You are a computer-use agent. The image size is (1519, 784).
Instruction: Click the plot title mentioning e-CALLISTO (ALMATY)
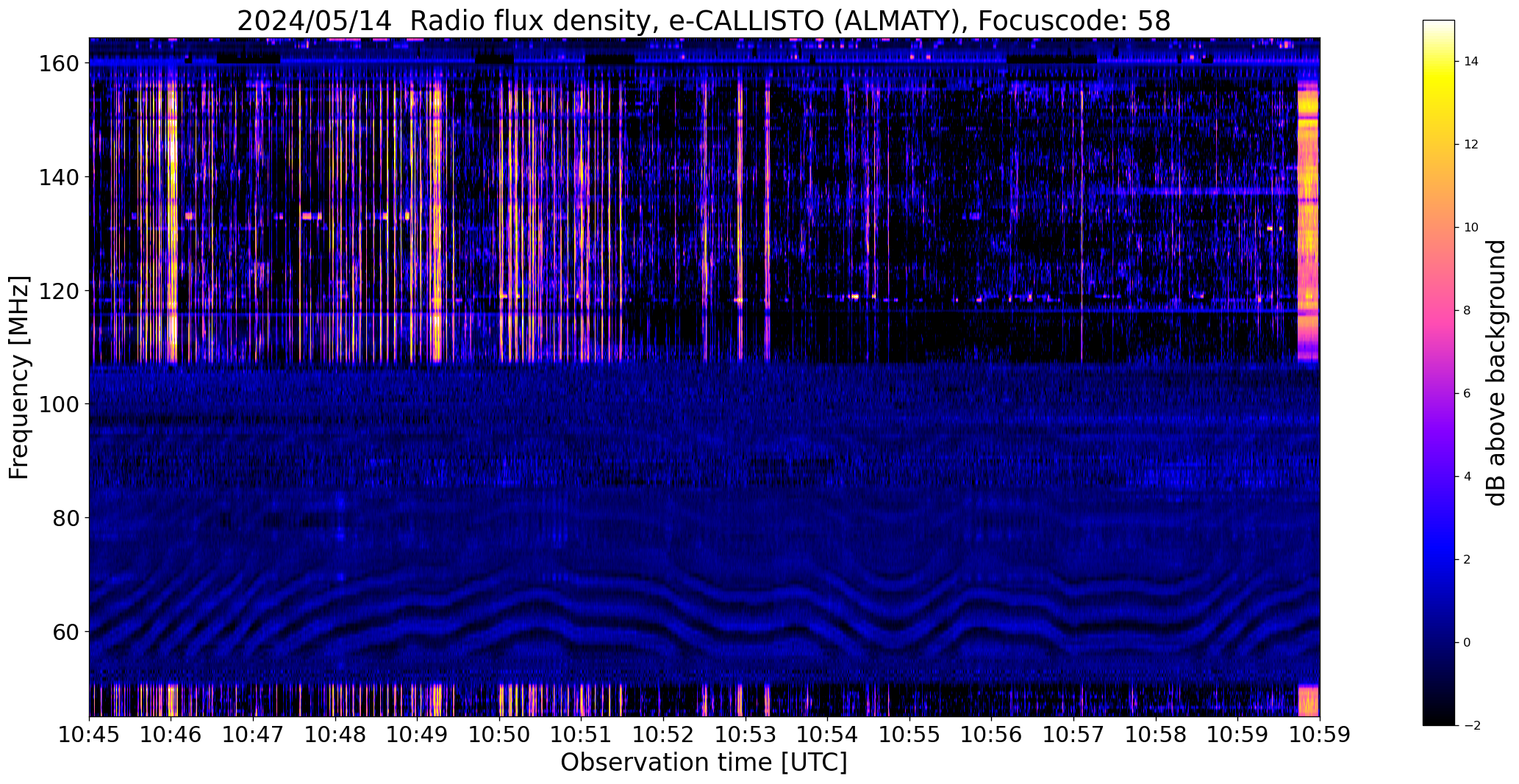[x=704, y=21]
